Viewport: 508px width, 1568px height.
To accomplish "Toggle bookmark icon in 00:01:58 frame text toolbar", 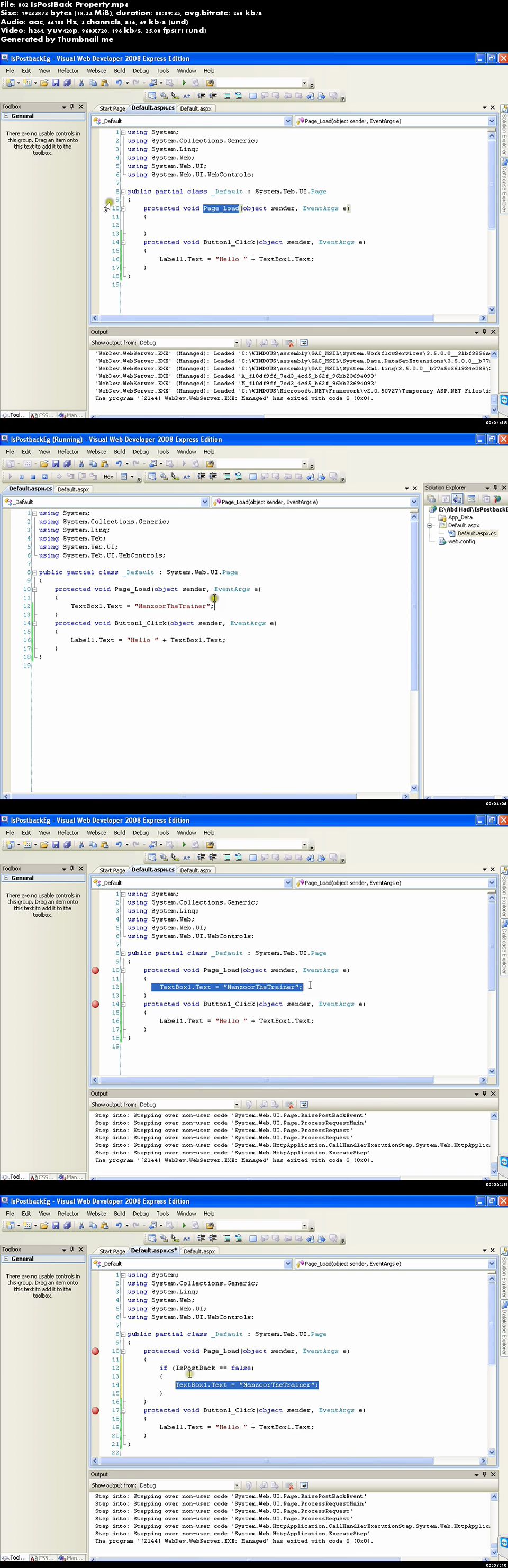I will 253,96.
